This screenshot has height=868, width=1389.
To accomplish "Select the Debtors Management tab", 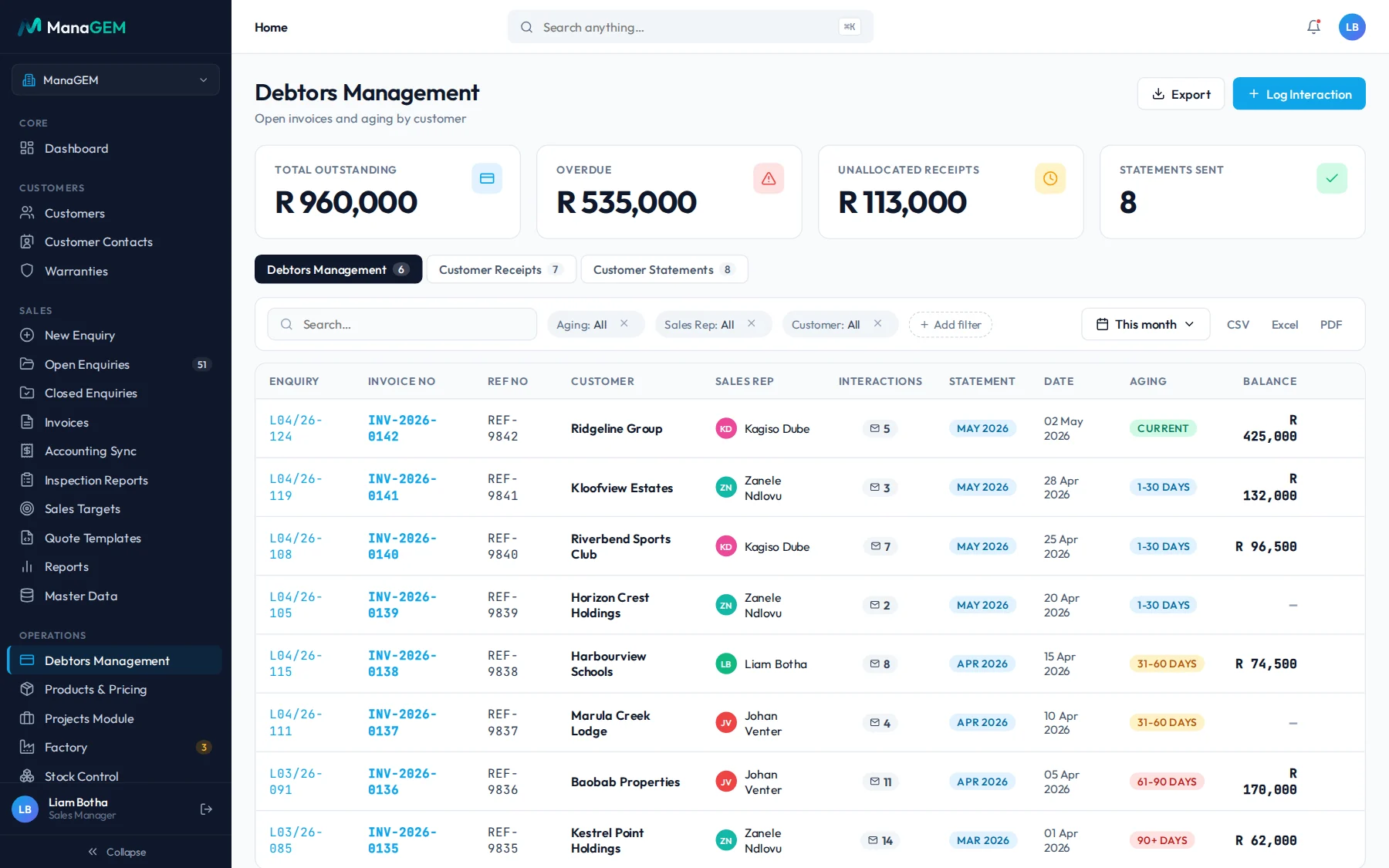I will click(338, 269).
